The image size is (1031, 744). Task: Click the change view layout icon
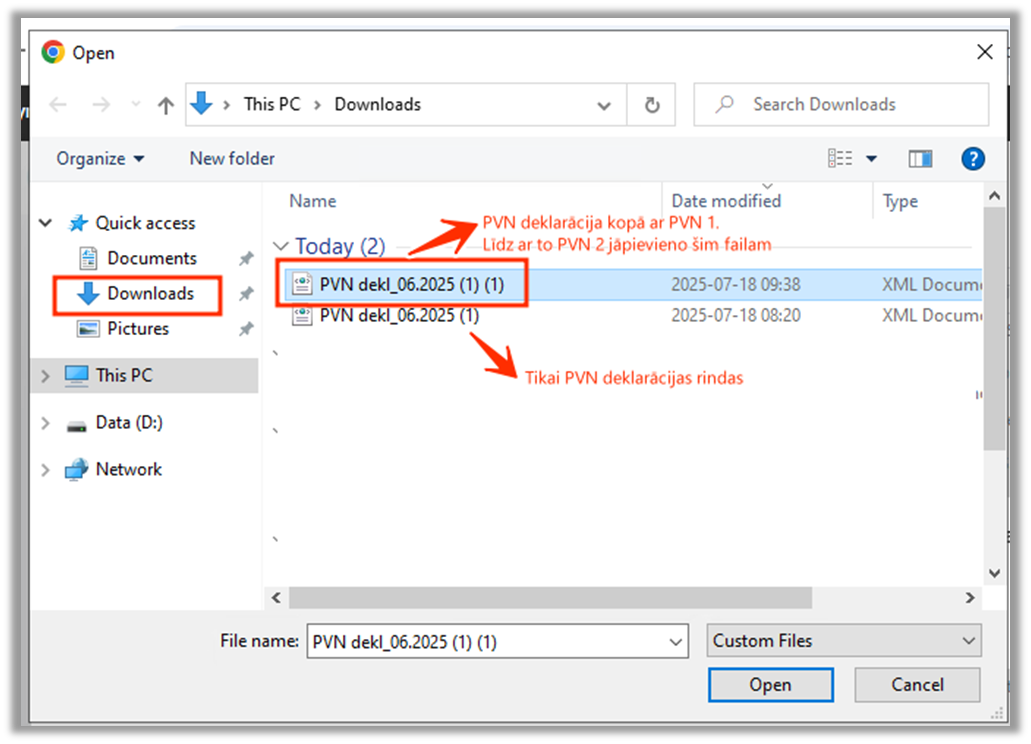click(840, 159)
